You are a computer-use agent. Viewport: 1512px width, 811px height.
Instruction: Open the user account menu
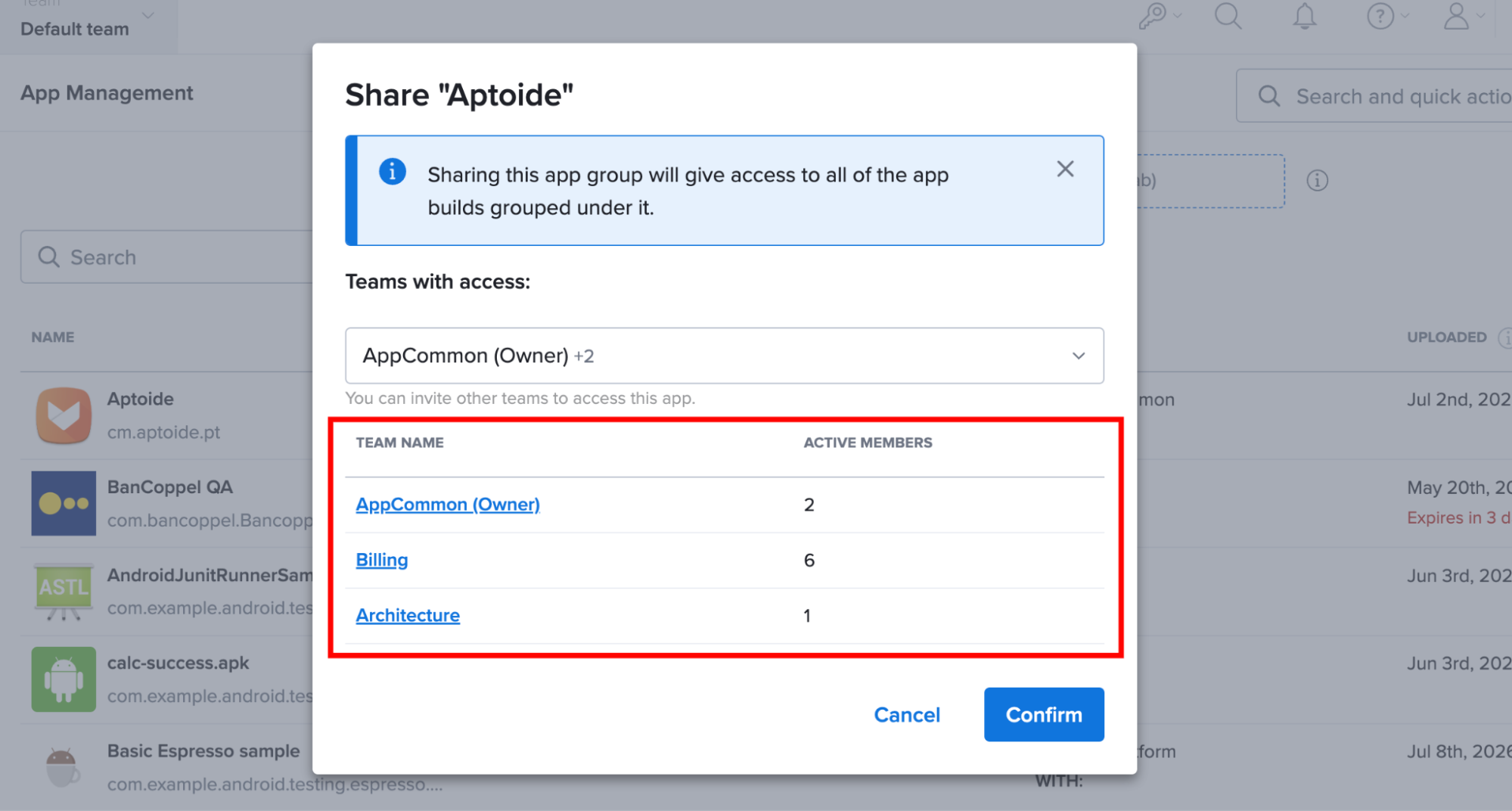[x=1464, y=16]
